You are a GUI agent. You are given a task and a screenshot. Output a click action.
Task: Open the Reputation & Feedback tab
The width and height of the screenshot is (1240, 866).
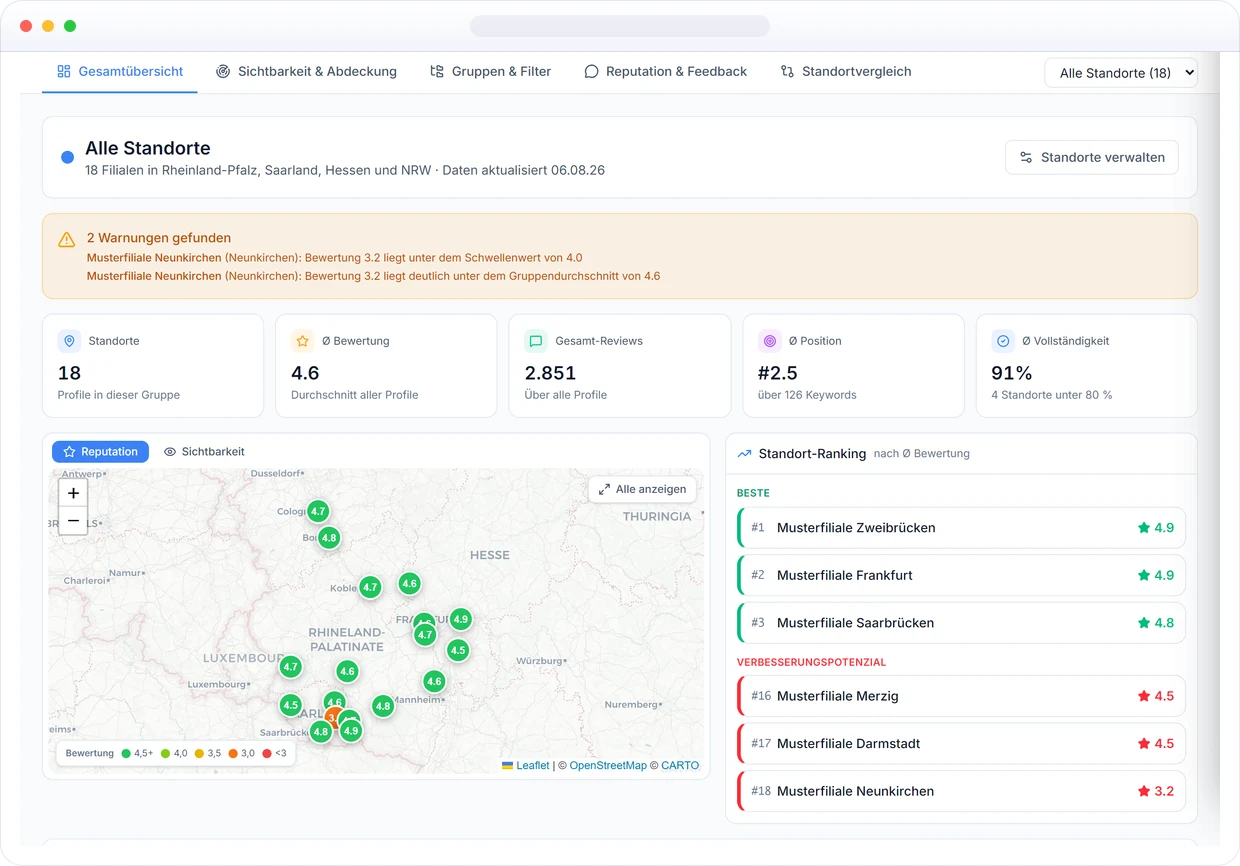[x=666, y=72]
